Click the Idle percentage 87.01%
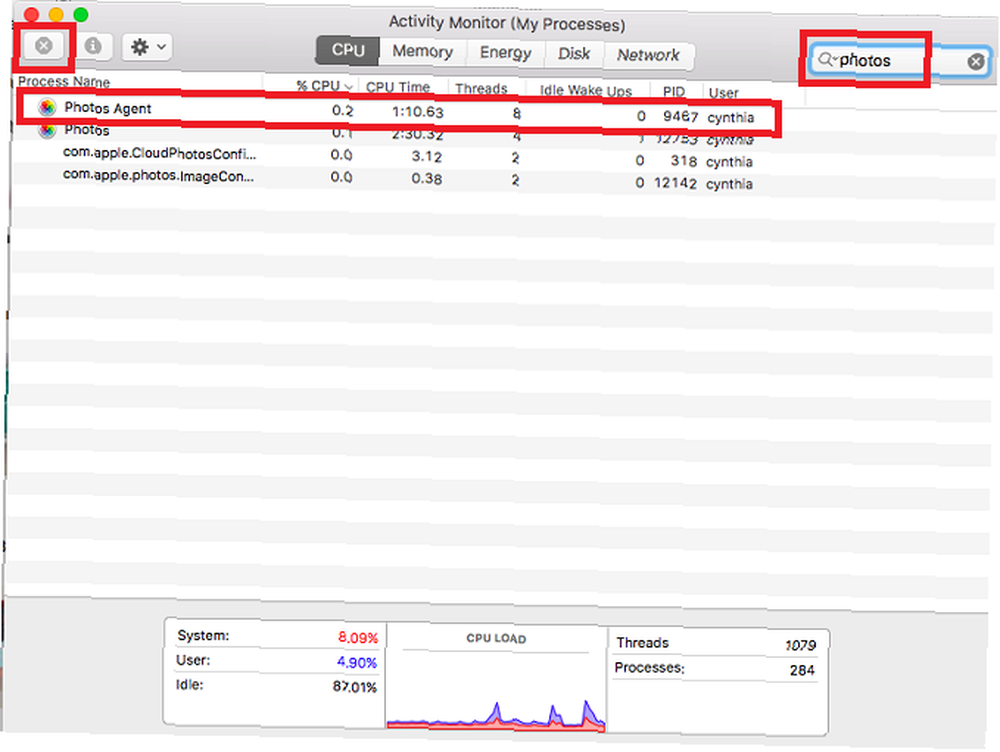This screenshot has width=1000, height=752. pos(355,687)
